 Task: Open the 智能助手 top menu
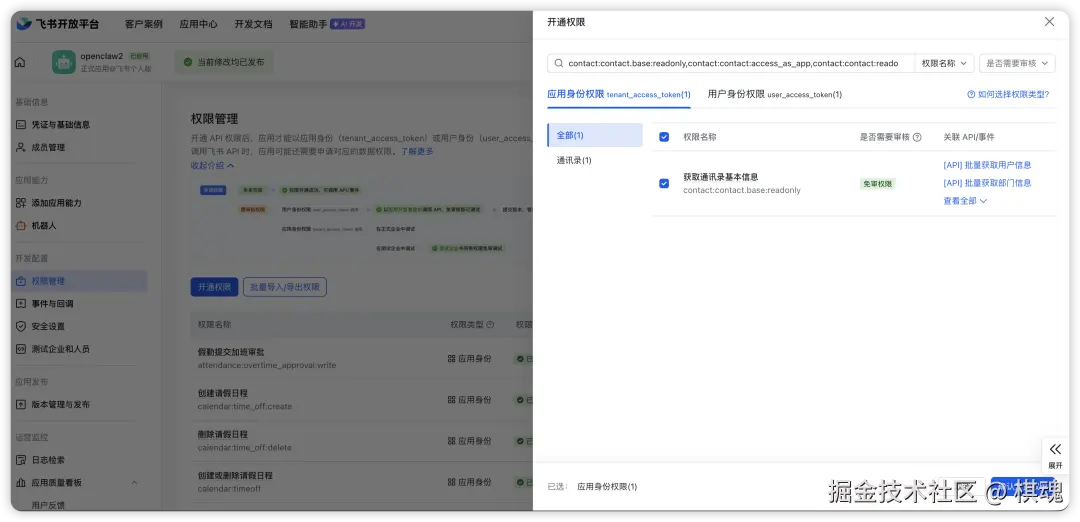pos(308,24)
